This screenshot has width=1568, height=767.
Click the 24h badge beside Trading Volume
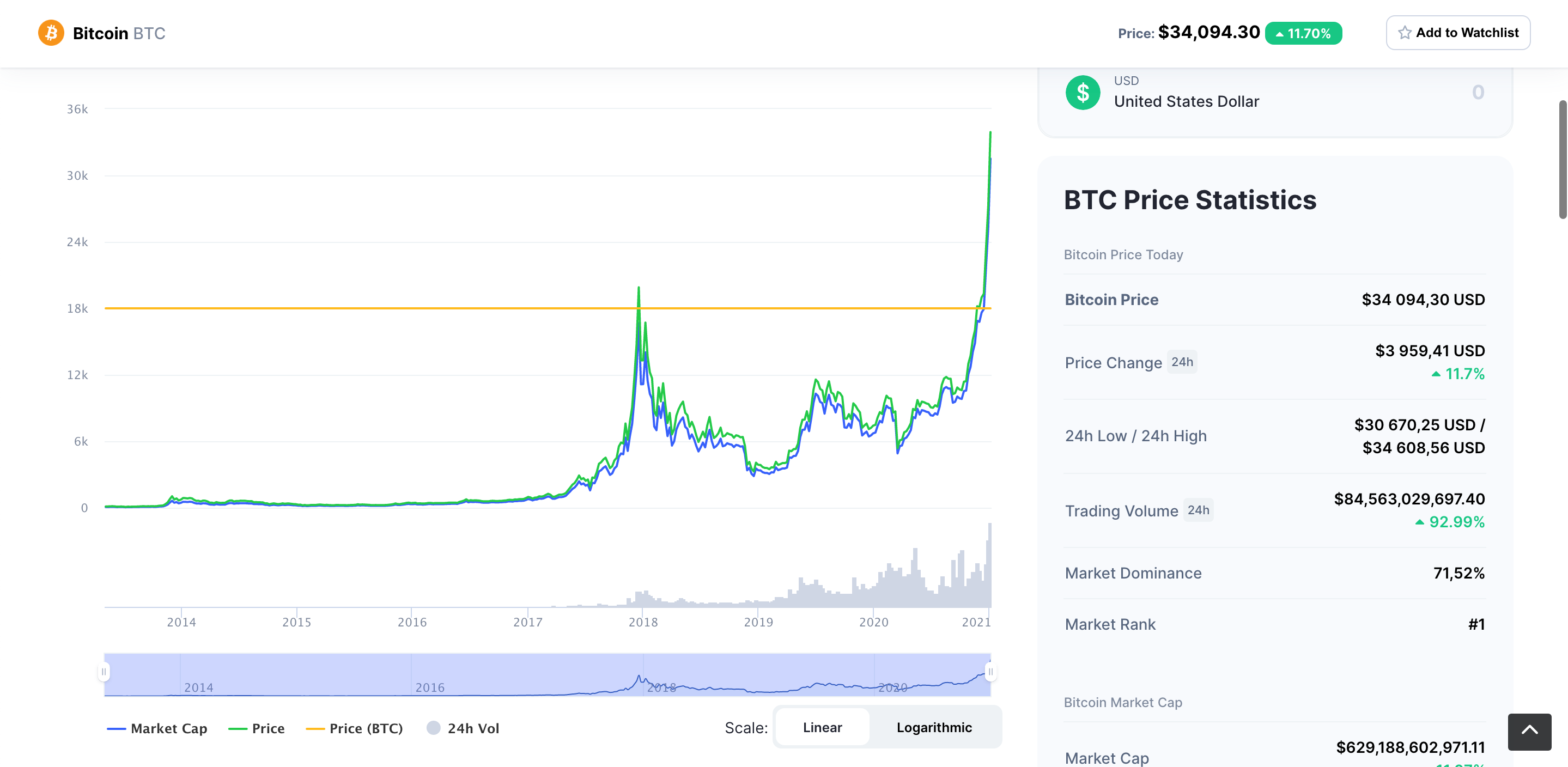pyautogui.click(x=1198, y=510)
